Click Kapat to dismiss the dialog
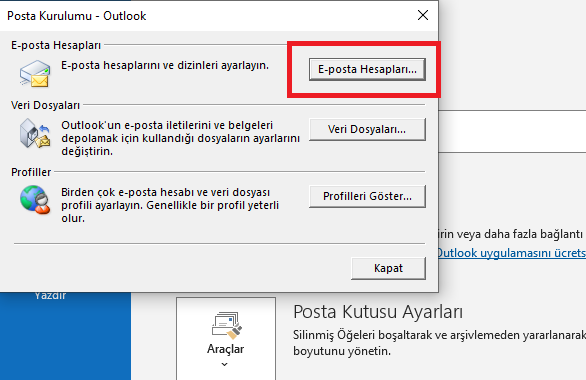Screen dimensions: 586x380 click(x=388, y=268)
